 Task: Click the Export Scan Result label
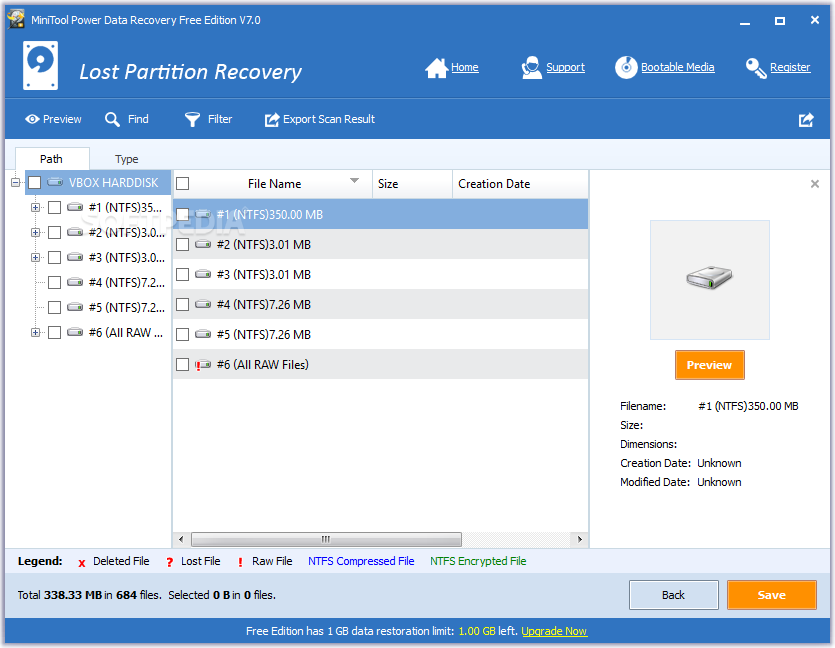coord(329,119)
